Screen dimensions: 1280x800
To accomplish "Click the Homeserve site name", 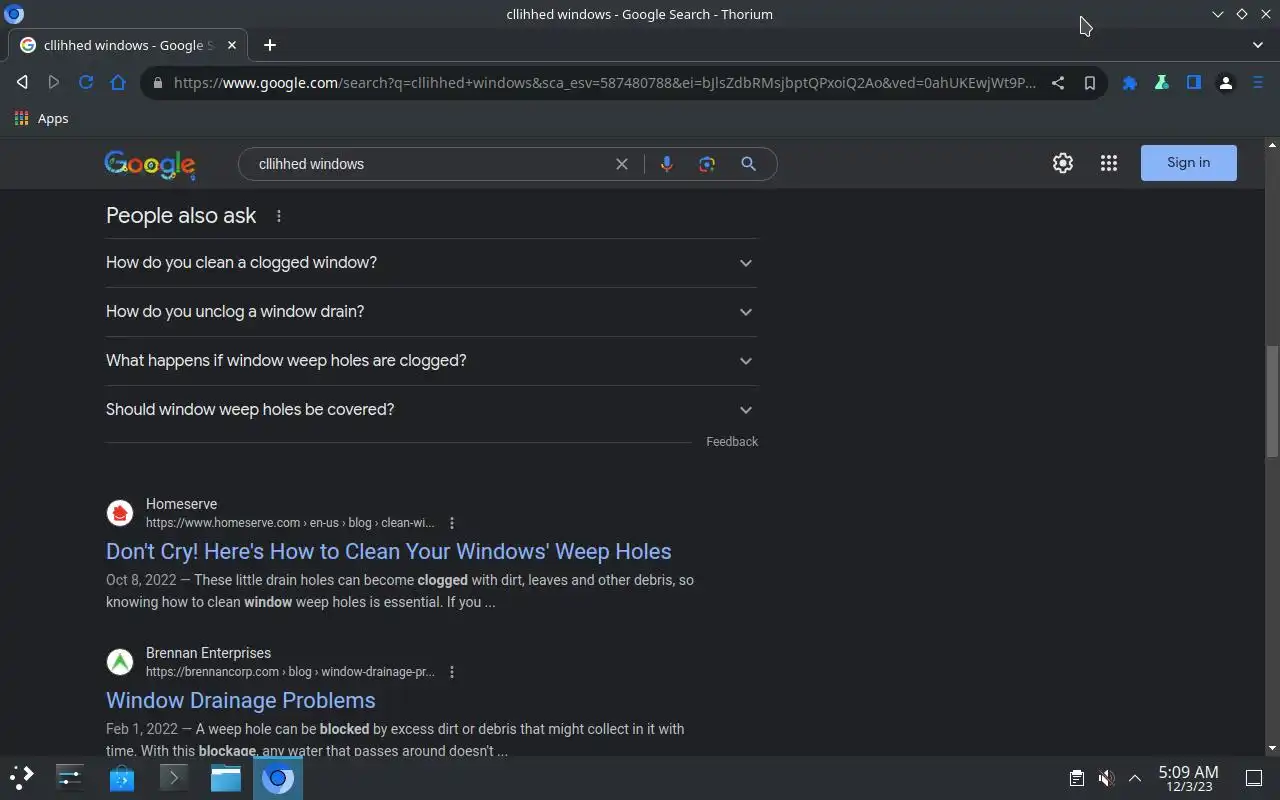I will tap(181, 504).
